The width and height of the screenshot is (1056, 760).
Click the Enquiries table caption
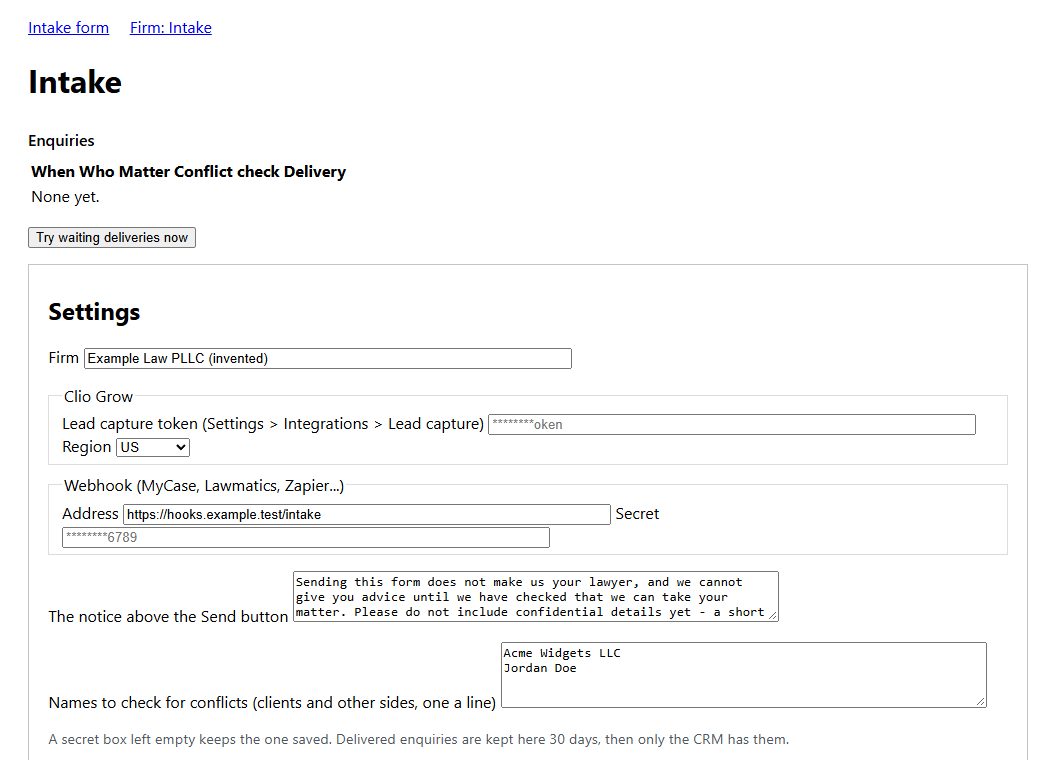point(61,141)
